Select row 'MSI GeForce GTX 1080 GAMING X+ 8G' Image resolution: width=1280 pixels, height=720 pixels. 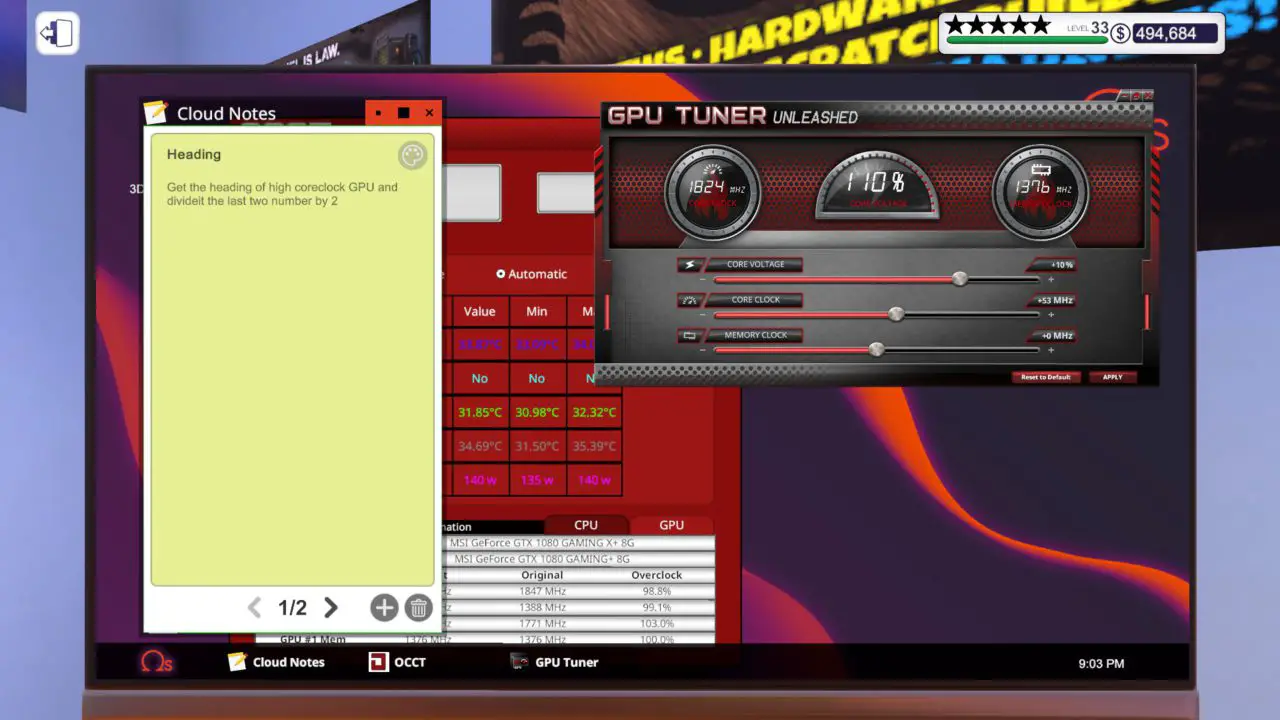[580, 543]
